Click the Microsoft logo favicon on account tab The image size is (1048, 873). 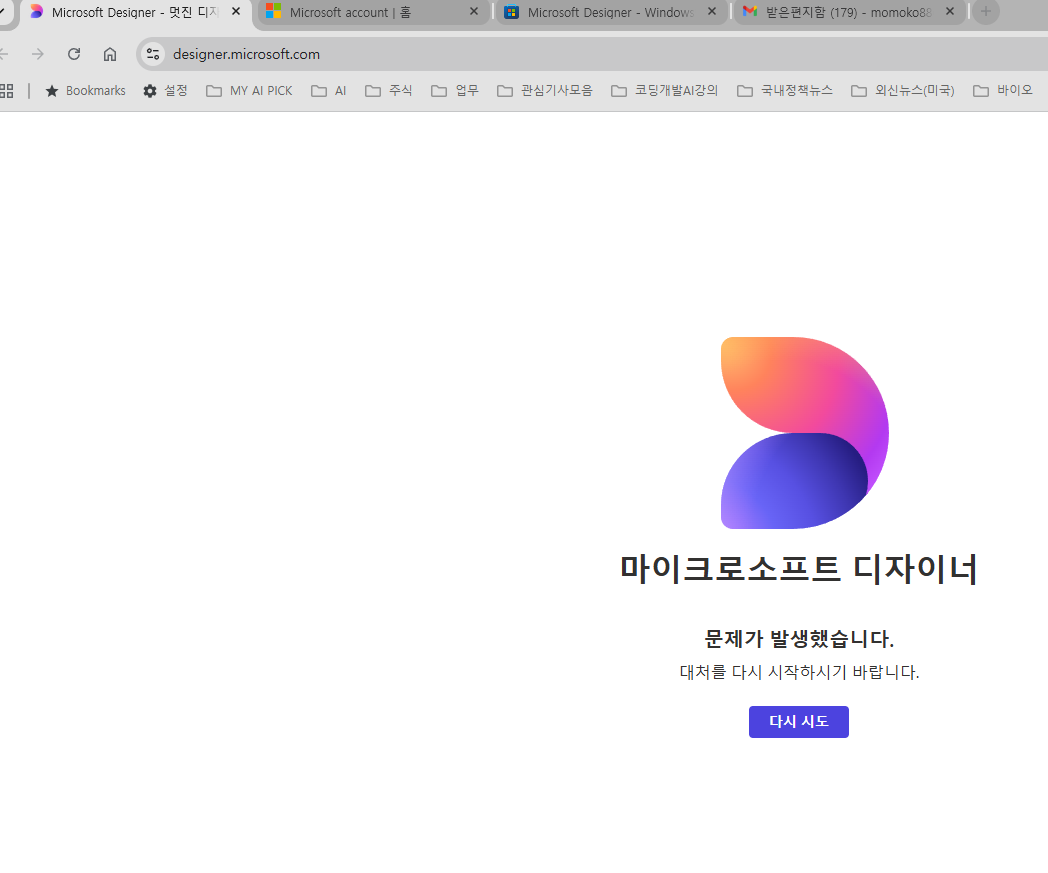pyautogui.click(x=273, y=11)
